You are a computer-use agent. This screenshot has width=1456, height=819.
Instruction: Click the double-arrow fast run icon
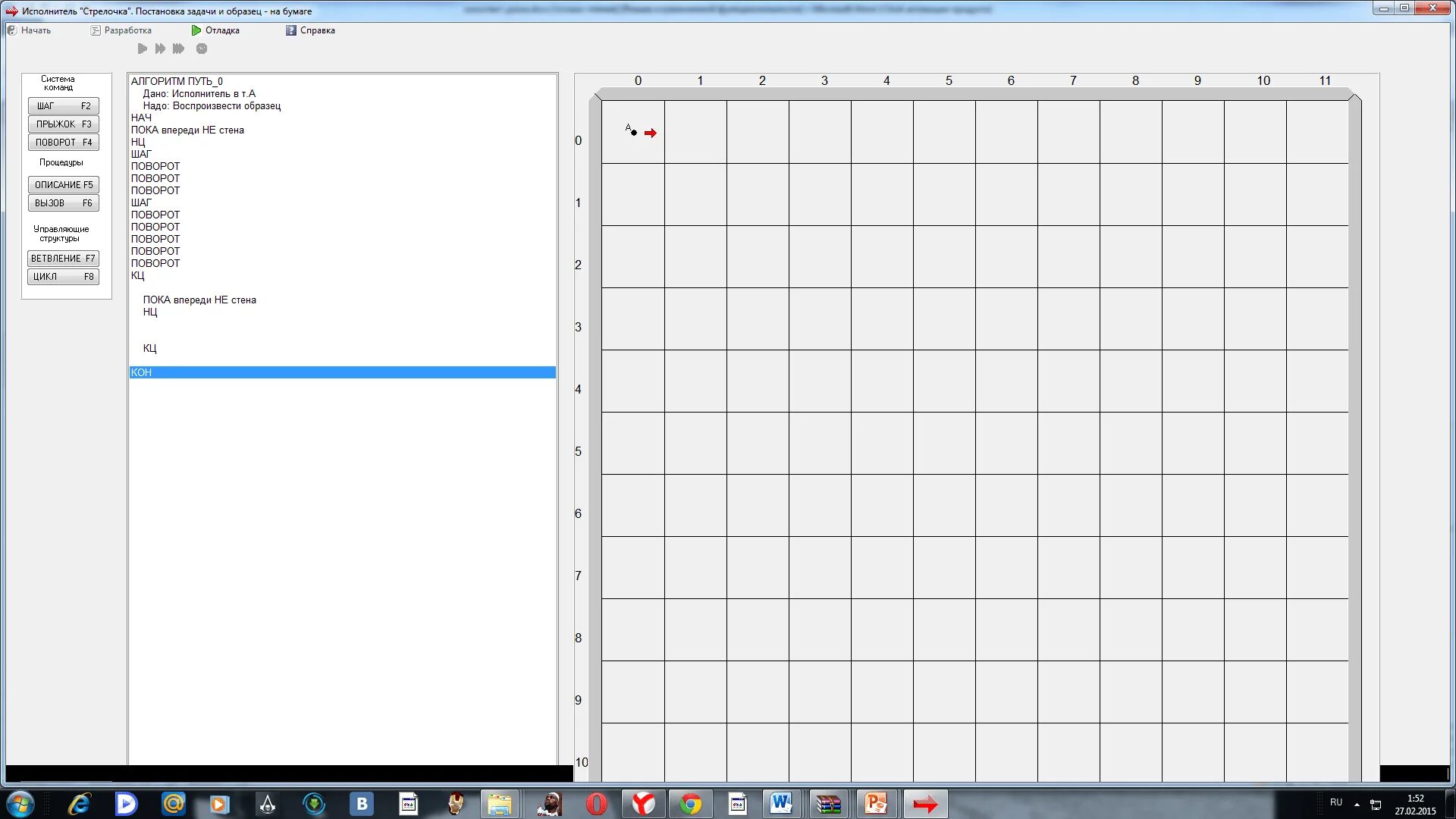[160, 49]
